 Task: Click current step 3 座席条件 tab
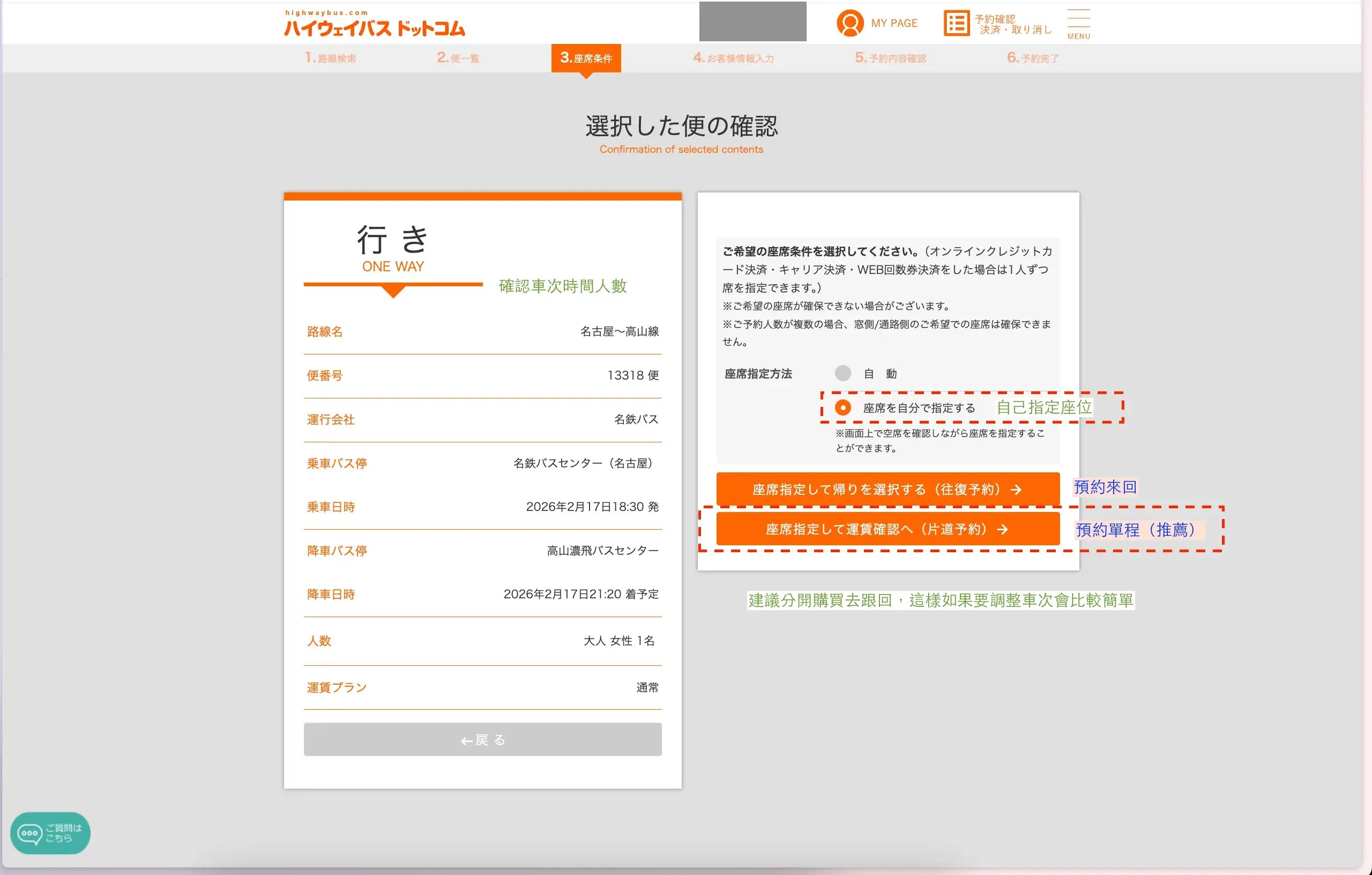pos(586,58)
